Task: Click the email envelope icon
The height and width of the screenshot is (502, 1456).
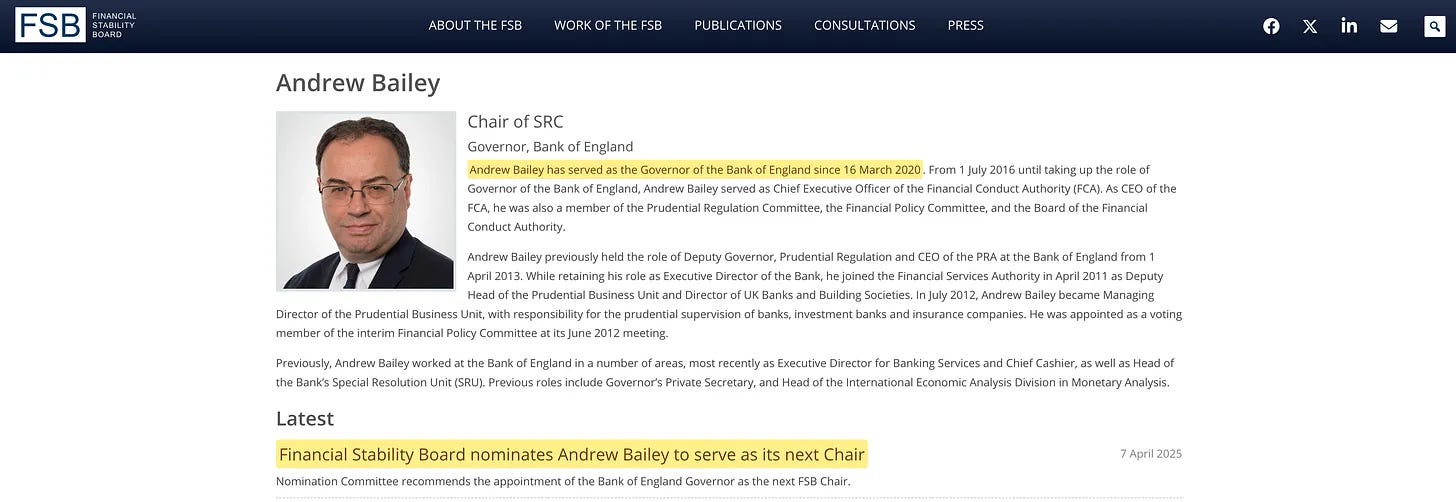Action: (1388, 26)
